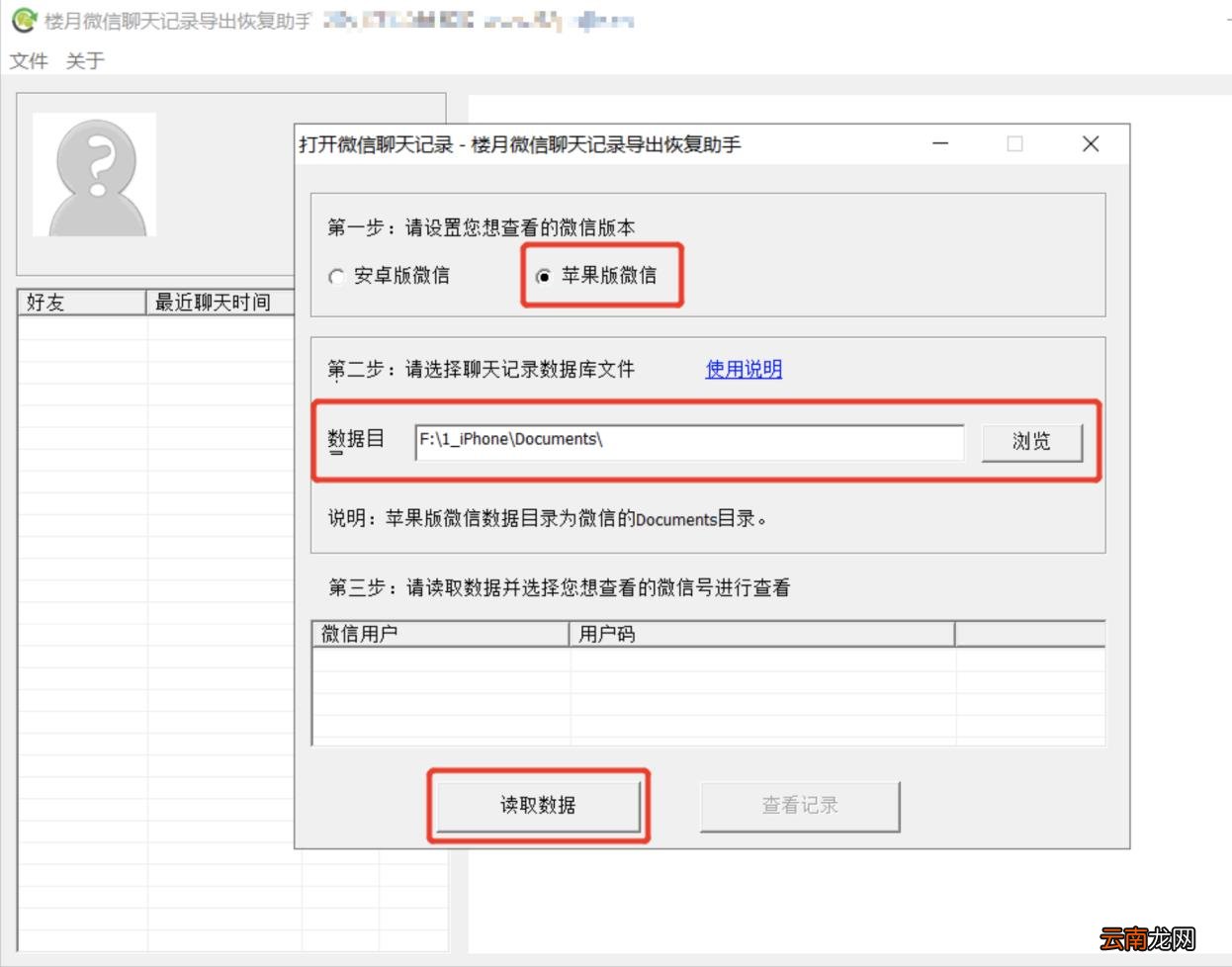
Task: Maximize the 打开微信聊天记录 dialog
Action: tap(1014, 143)
